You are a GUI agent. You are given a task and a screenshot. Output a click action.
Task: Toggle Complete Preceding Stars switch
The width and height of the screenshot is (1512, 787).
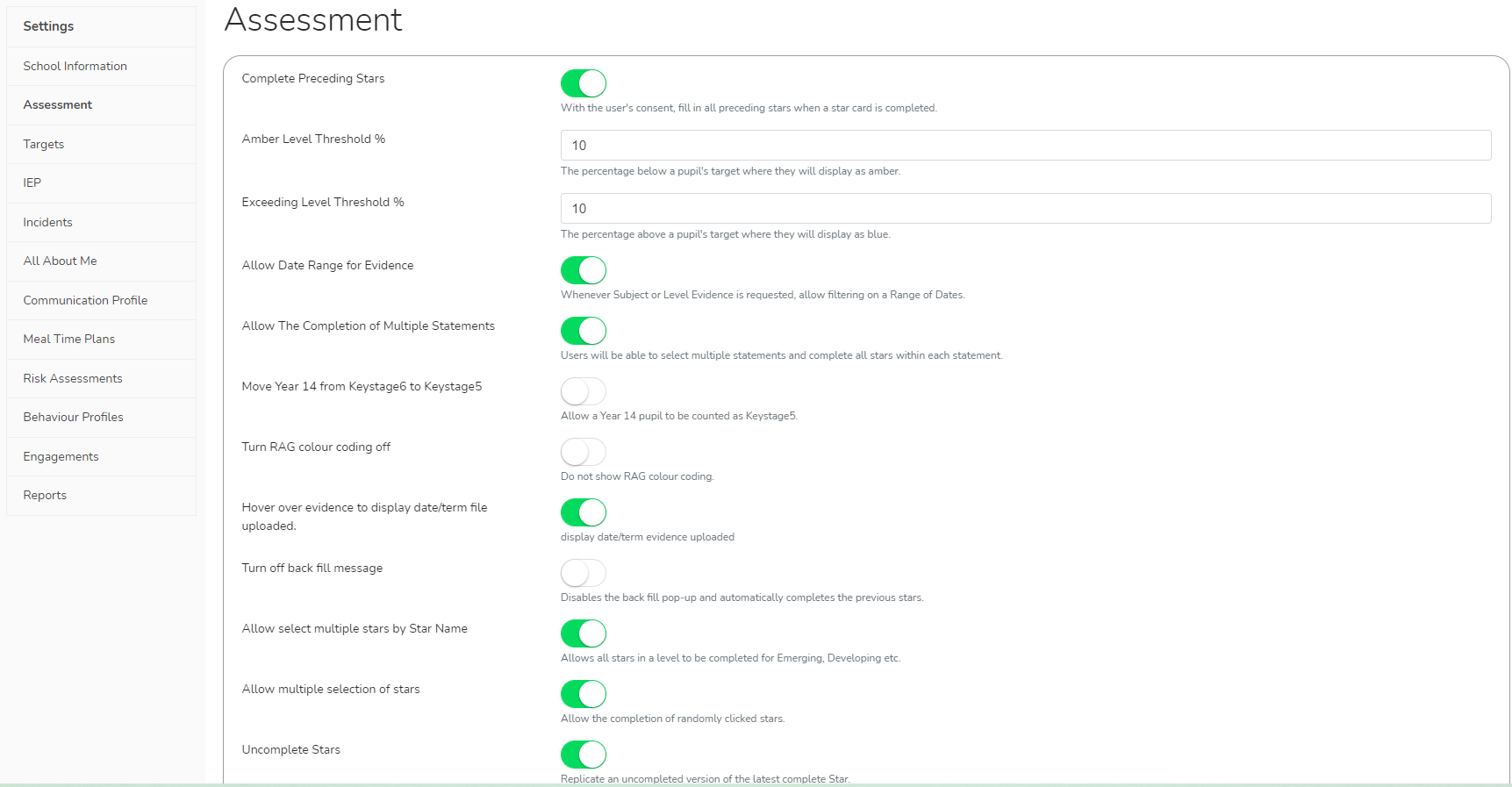[x=584, y=83]
